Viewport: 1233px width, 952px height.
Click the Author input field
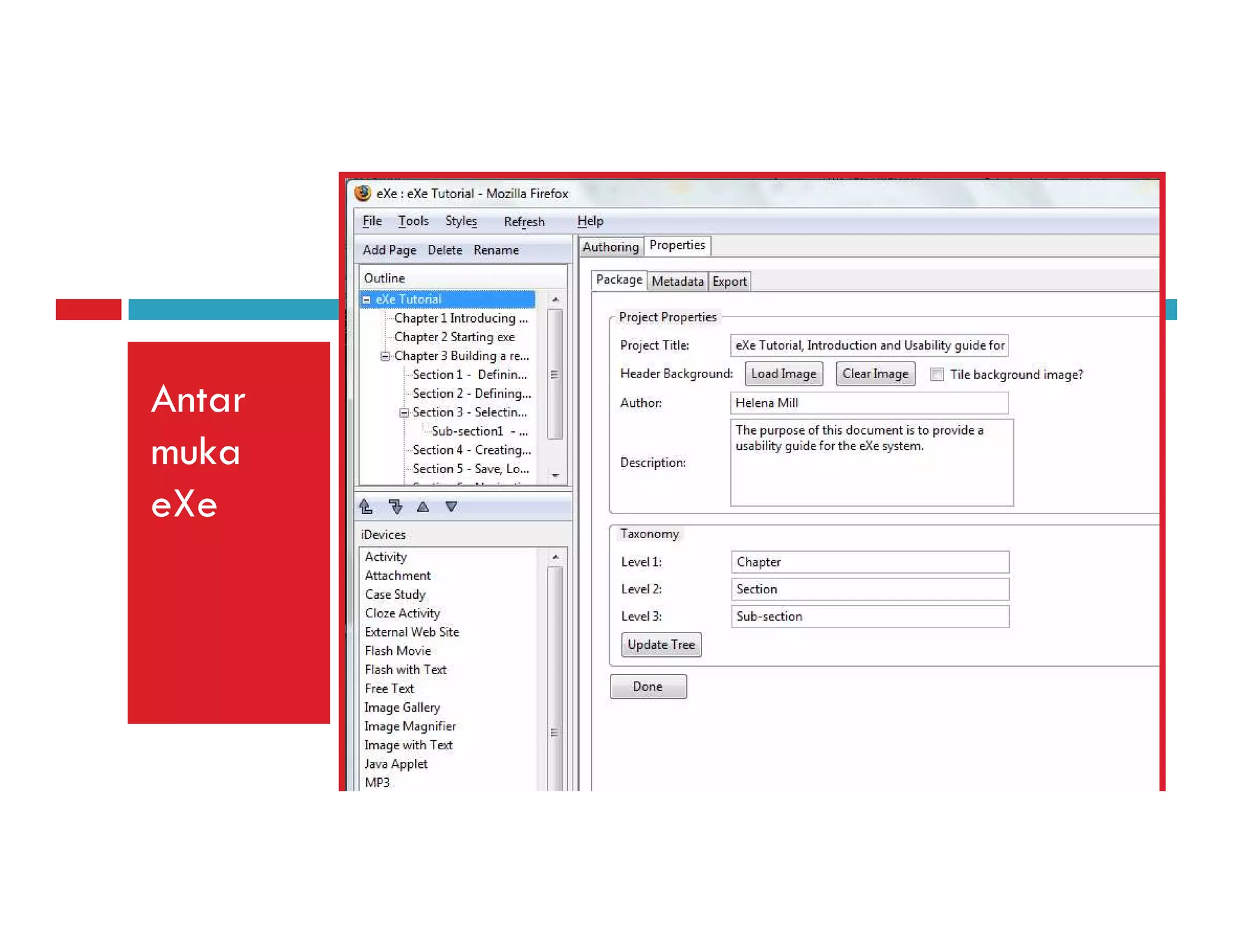click(869, 403)
